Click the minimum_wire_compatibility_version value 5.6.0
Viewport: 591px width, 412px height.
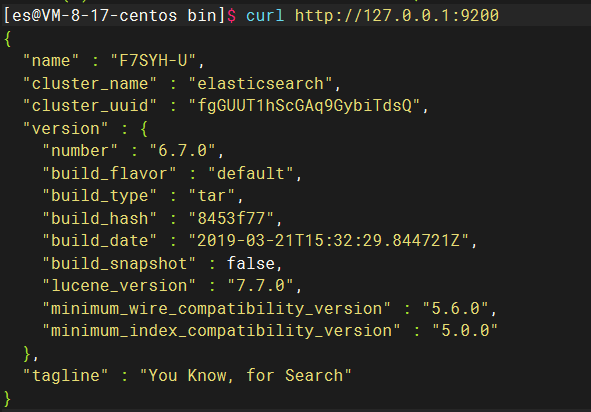456,308
